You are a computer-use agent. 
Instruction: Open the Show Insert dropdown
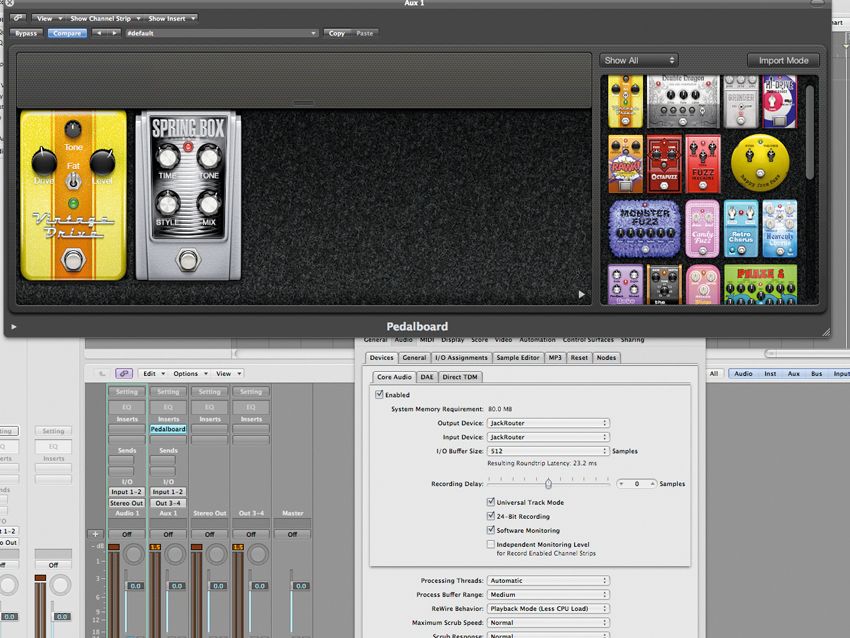pos(171,18)
